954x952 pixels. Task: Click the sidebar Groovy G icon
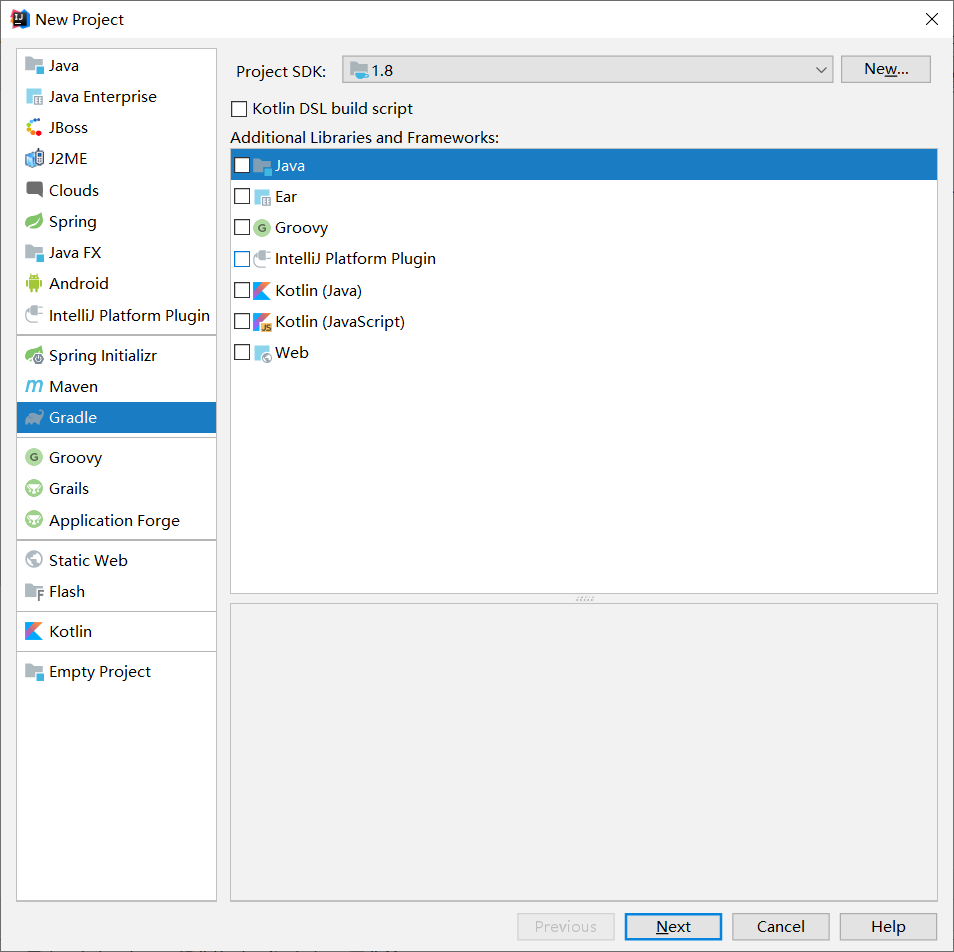[34, 457]
